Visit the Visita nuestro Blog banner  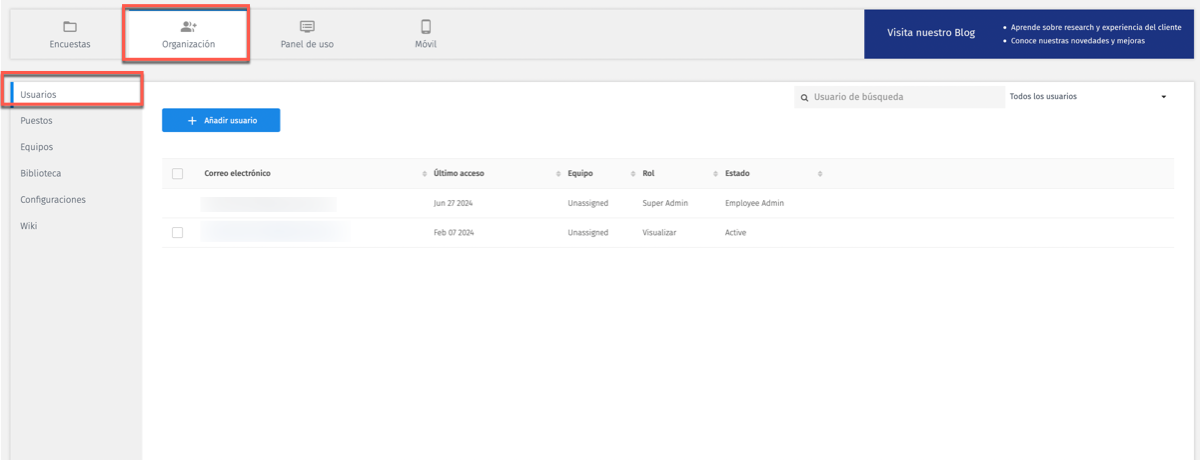(x=931, y=33)
